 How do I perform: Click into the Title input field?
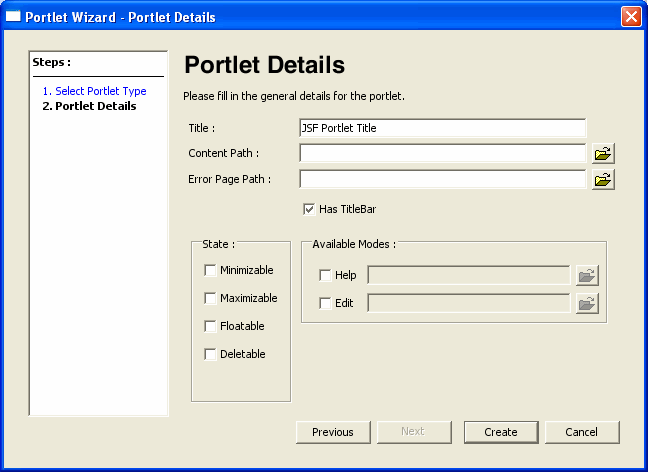point(442,128)
